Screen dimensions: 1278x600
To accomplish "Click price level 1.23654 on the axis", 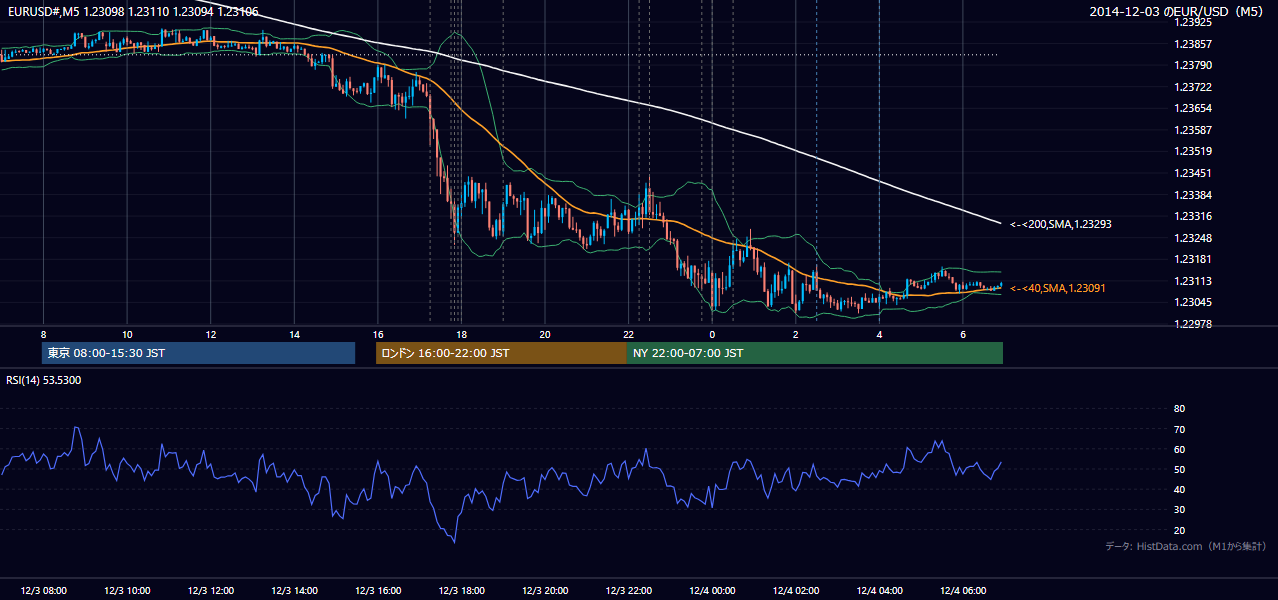I will point(1193,108).
